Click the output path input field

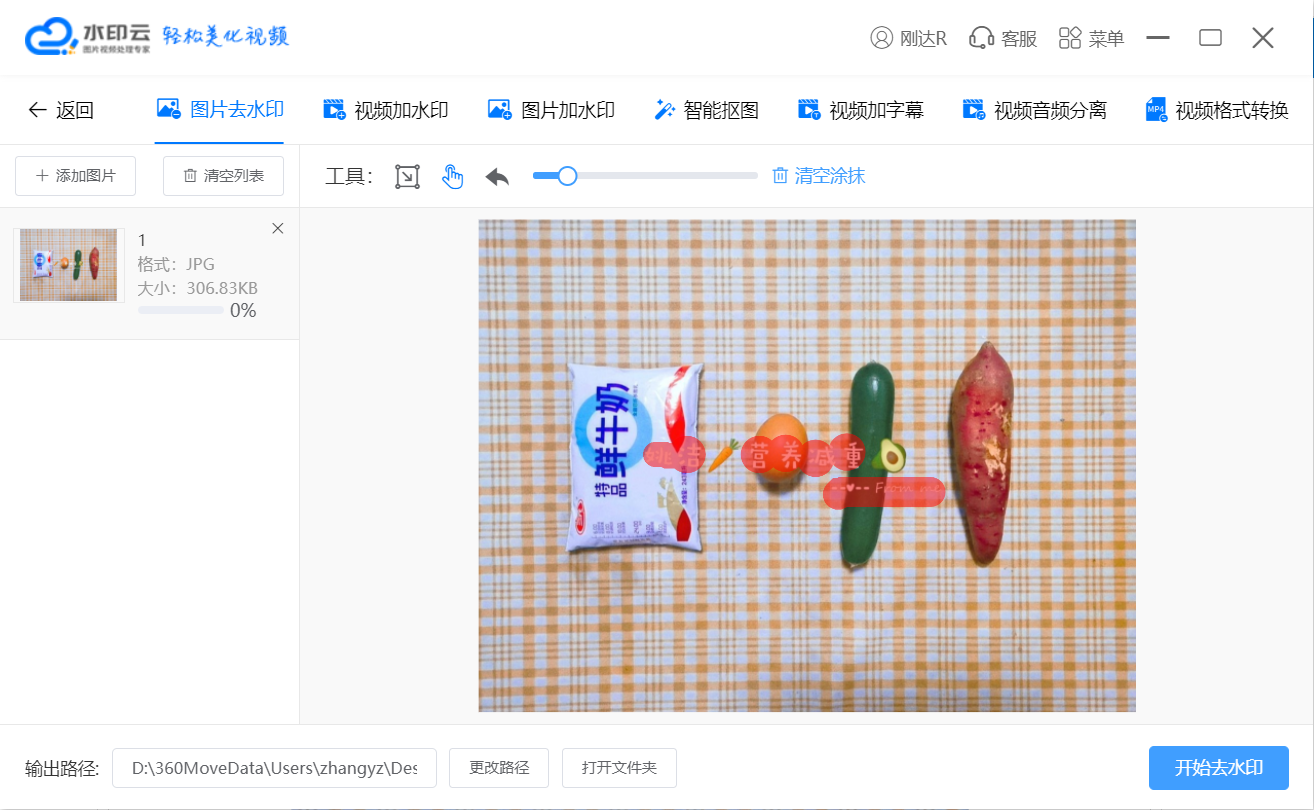click(274, 768)
